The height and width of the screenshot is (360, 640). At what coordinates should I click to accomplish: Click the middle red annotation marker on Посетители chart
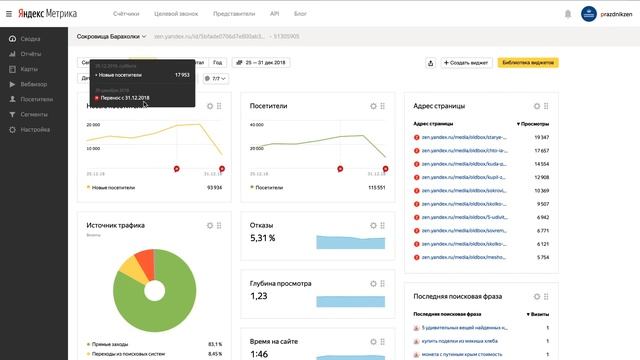[340, 169]
